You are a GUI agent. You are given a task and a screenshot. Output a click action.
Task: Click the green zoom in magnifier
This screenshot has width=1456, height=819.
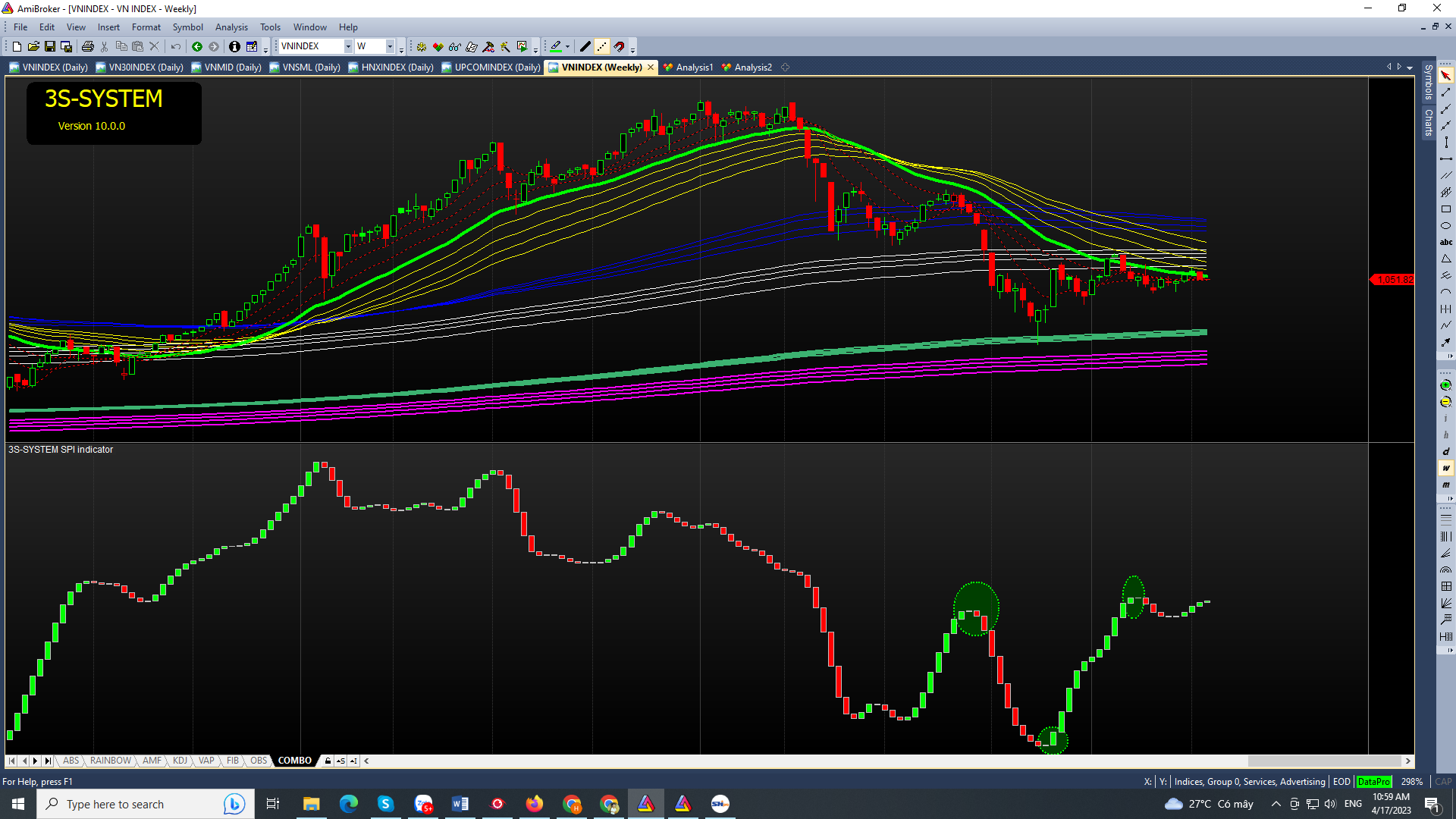tap(1445, 385)
